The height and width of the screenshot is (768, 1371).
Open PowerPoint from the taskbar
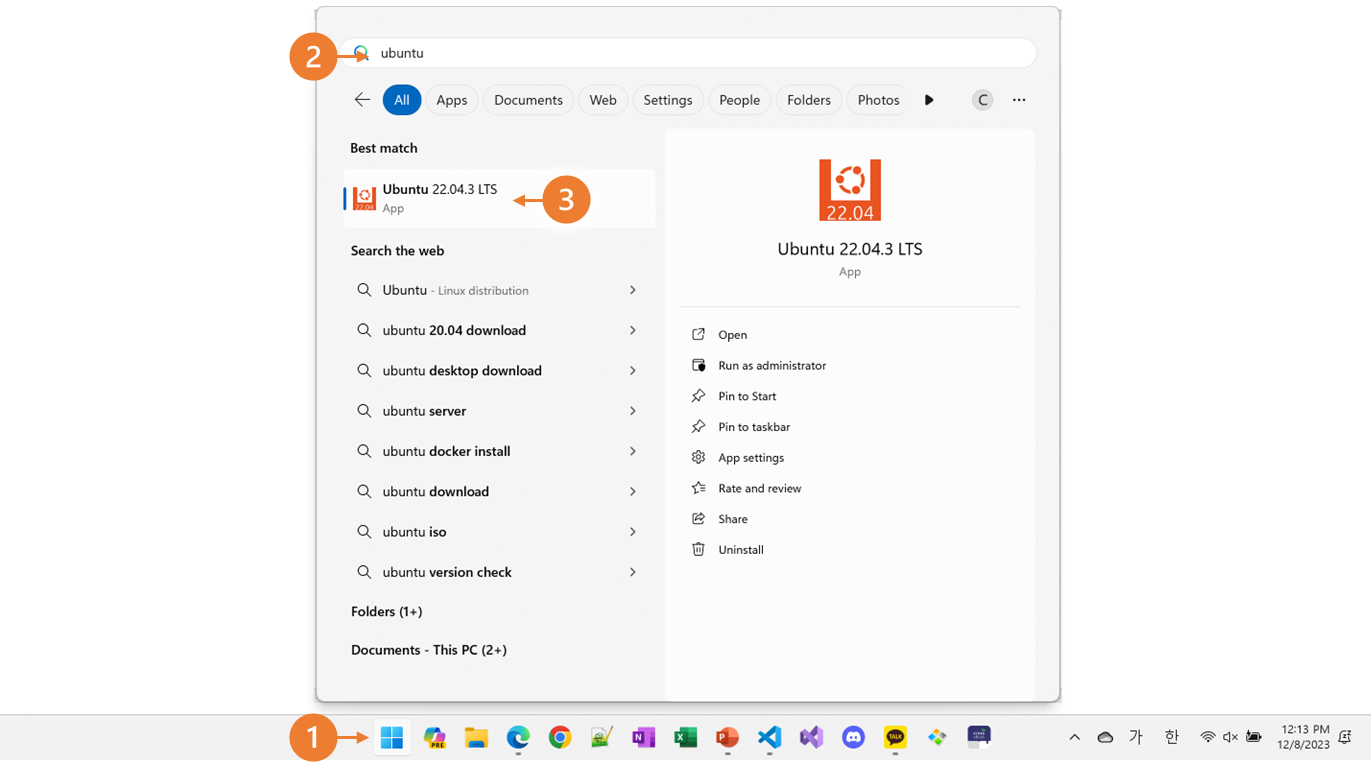(727, 738)
